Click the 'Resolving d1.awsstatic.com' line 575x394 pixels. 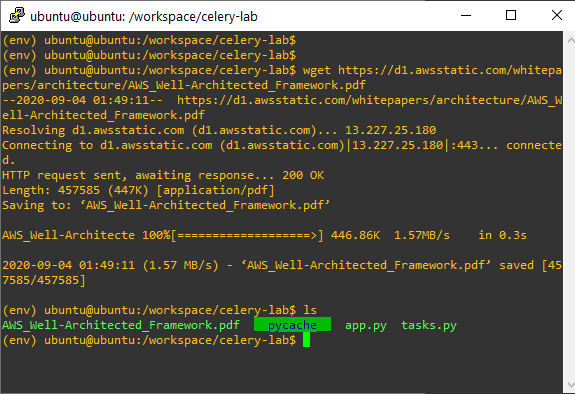219,130
